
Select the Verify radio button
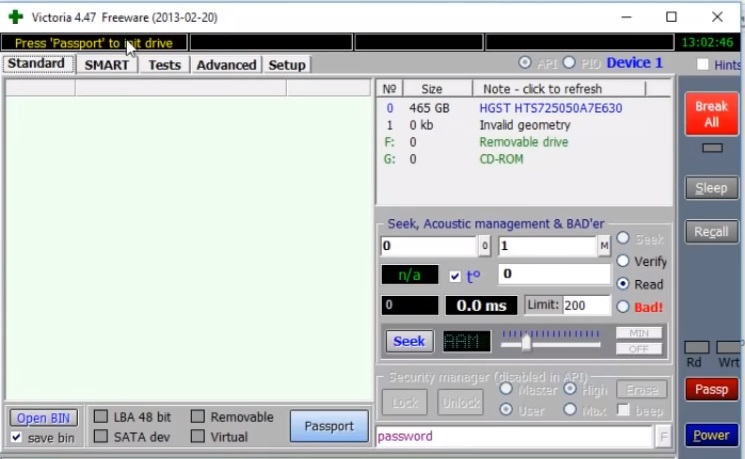point(623,261)
